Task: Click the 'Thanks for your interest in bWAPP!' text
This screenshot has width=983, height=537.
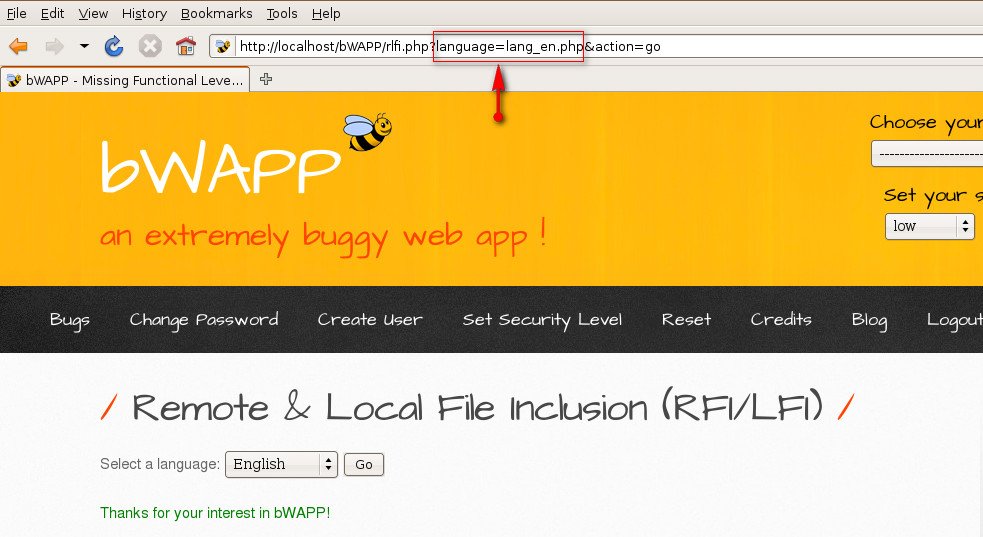Action: 215,513
